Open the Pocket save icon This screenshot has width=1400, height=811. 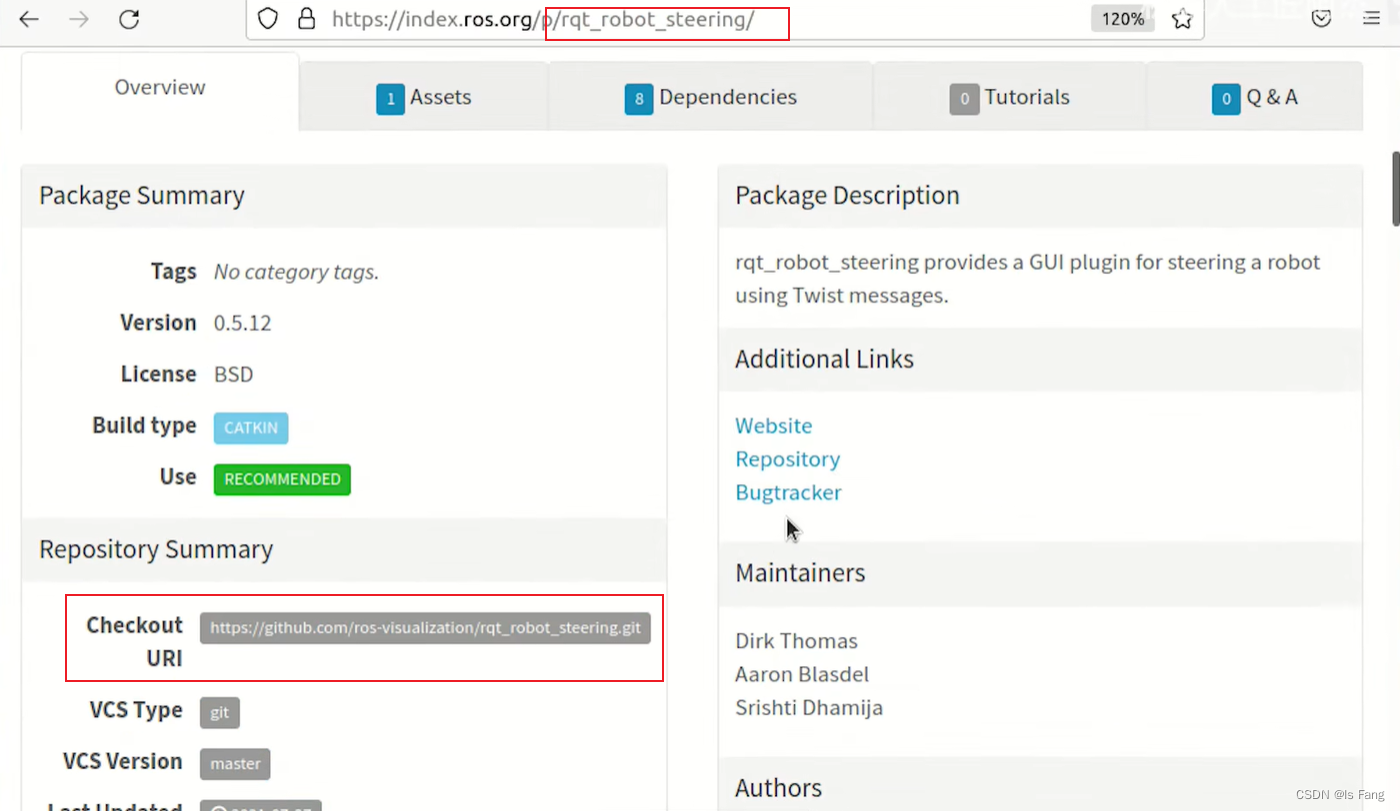coord(1321,19)
